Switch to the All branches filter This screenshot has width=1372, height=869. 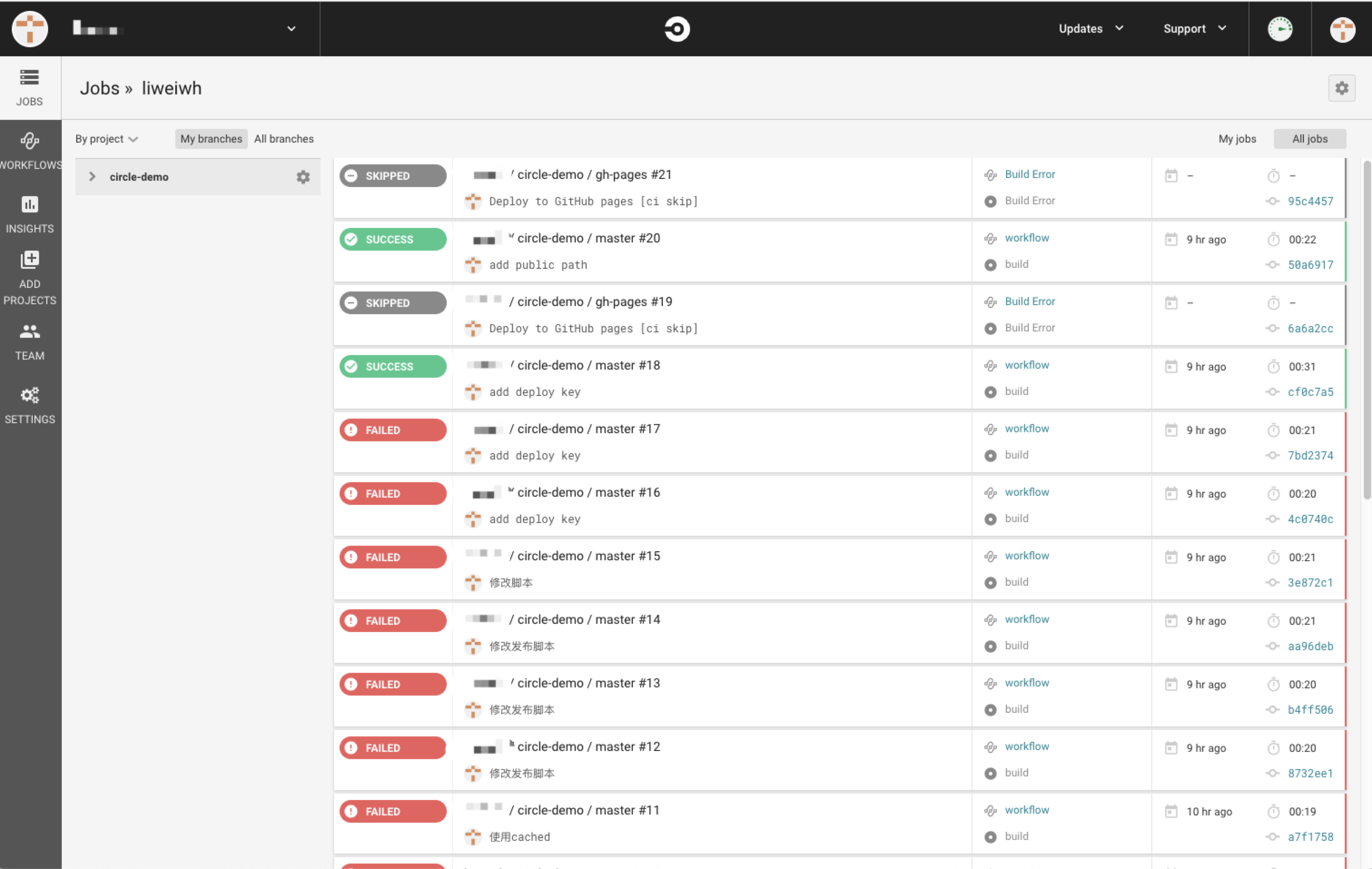coord(284,139)
